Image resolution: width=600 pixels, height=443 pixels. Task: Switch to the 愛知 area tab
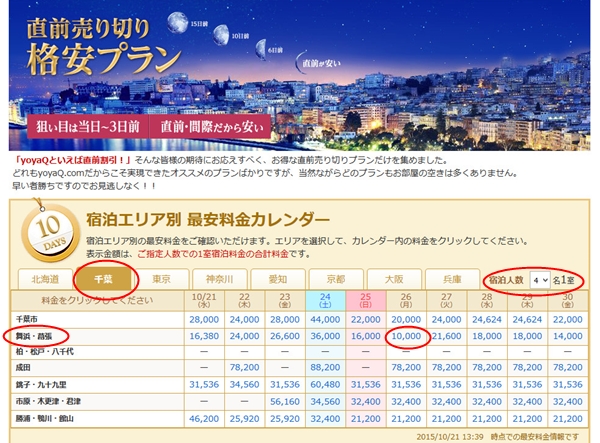pos(280,280)
